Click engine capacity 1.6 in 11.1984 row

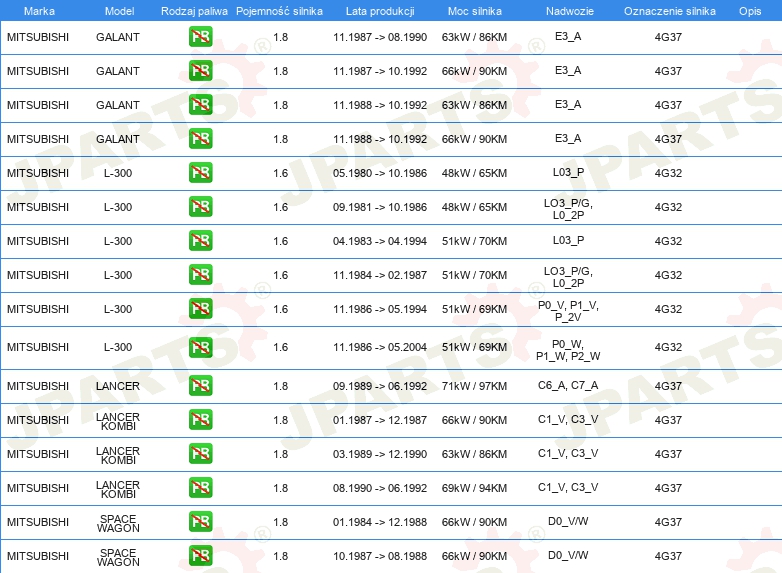click(x=281, y=275)
